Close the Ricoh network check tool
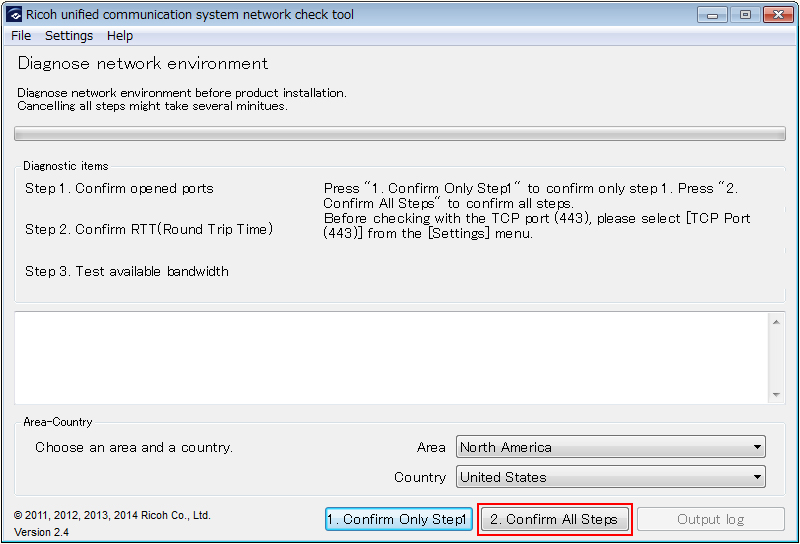800x544 pixels. pos(777,14)
